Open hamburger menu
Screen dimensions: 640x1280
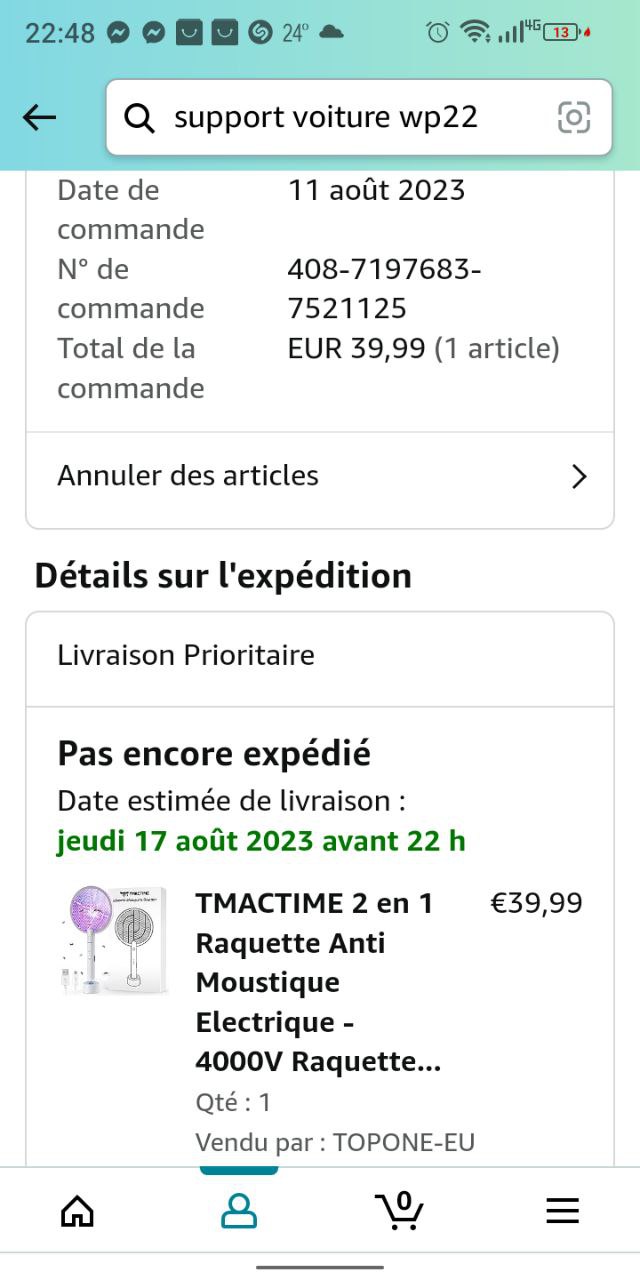tap(562, 1210)
